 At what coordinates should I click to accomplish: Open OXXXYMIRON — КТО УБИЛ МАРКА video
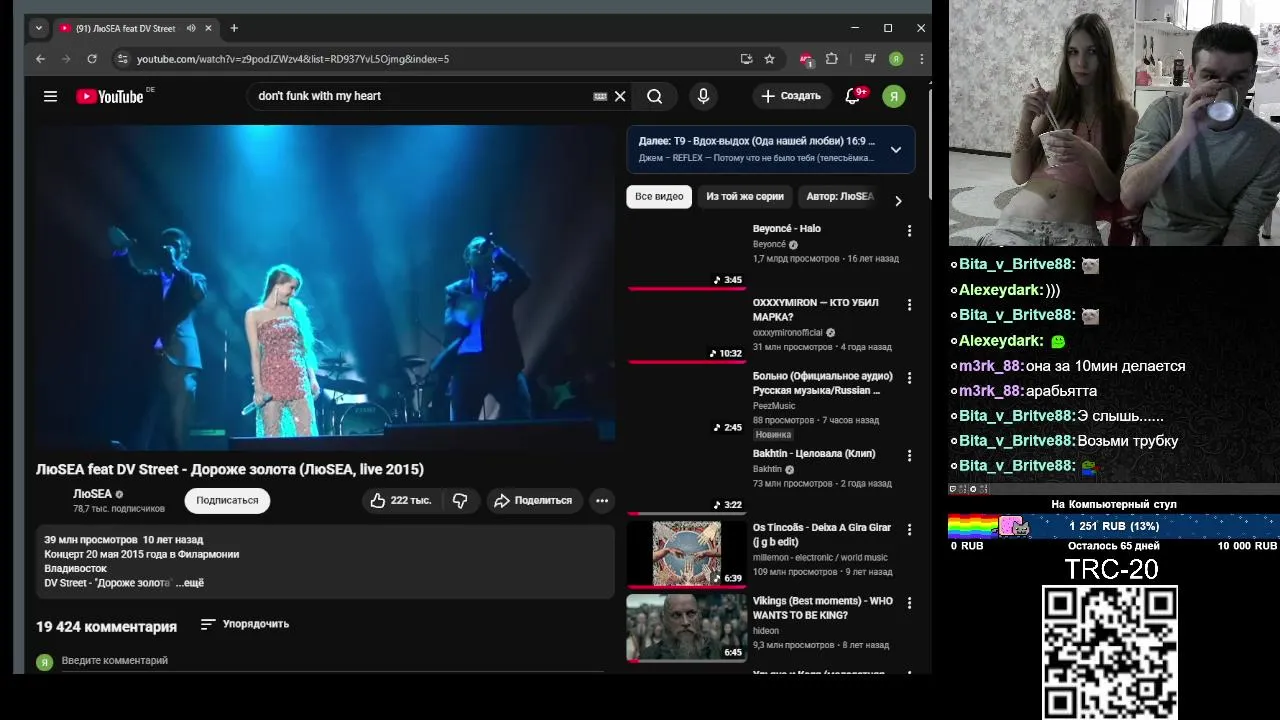click(816, 310)
